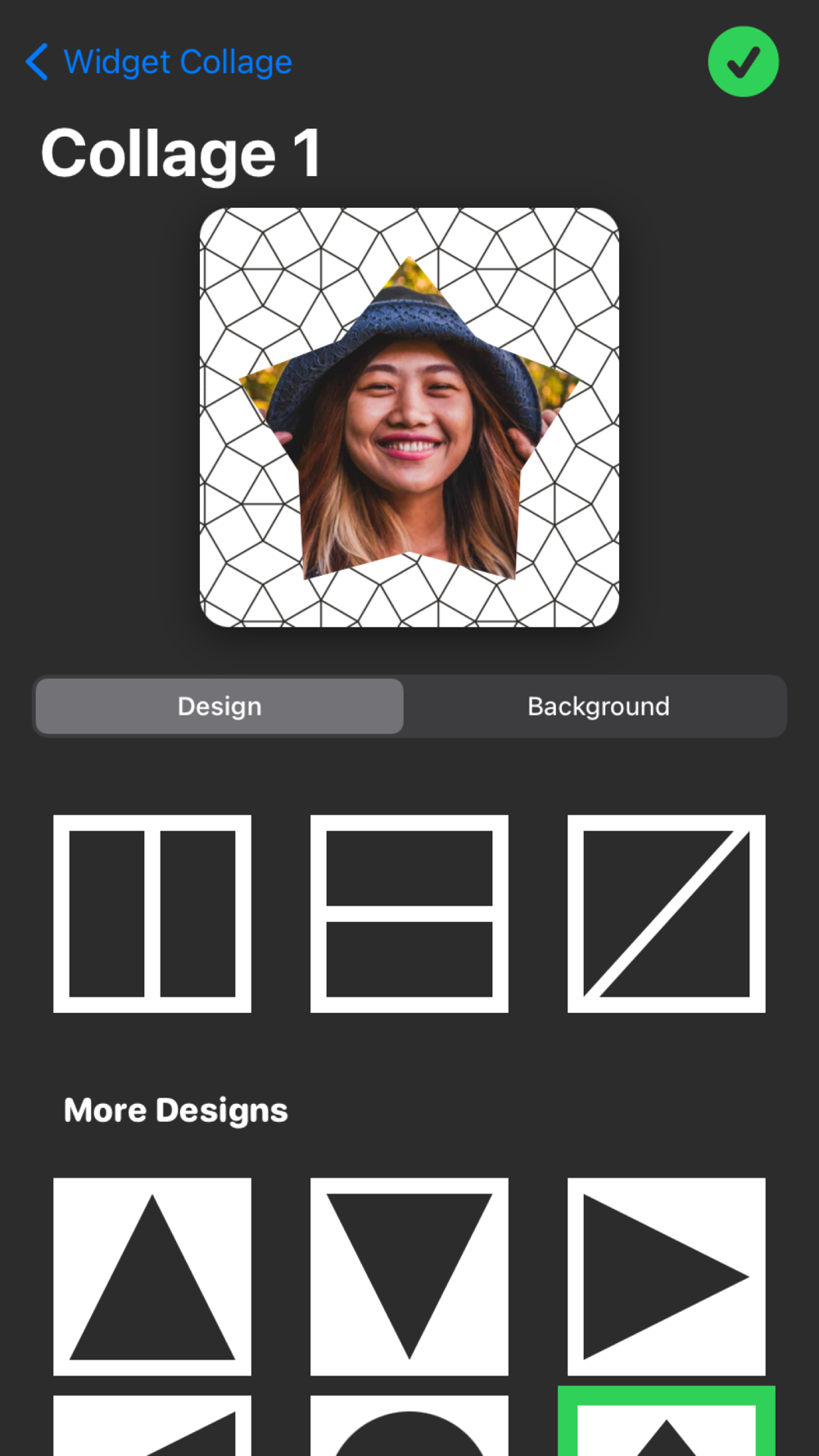The height and width of the screenshot is (1456, 819).
Task: Tap the More Designs heading
Action: click(176, 1110)
